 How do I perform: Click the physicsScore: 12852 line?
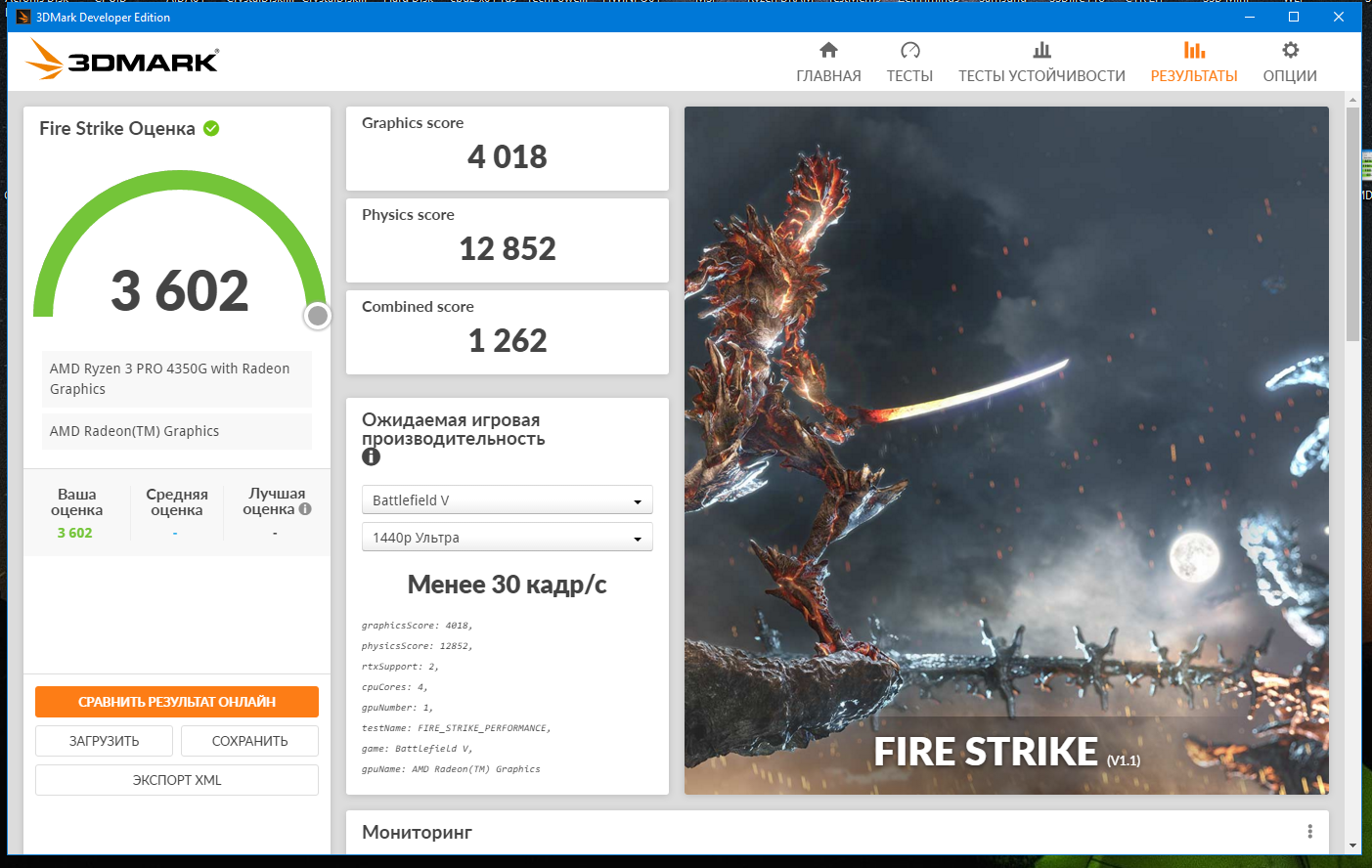[x=418, y=646]
